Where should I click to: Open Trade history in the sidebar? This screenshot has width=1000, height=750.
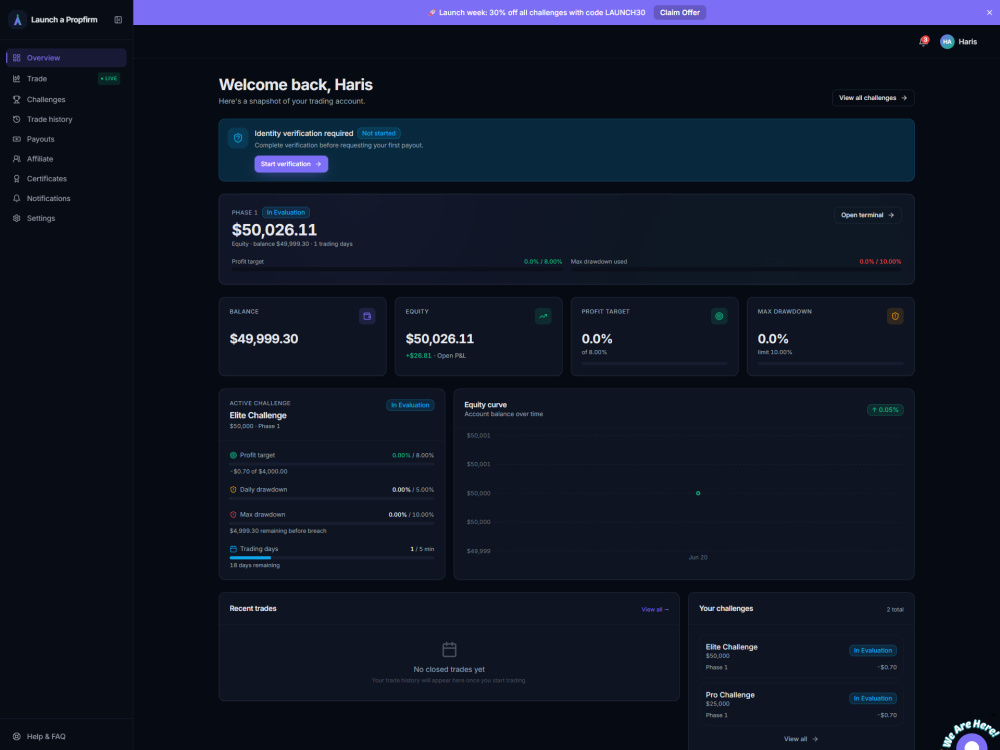66,119
